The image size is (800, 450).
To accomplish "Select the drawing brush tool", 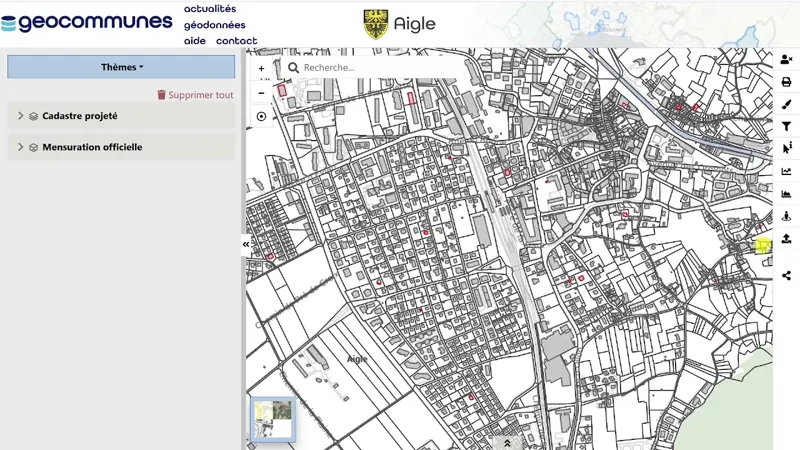I will (786, 104).
